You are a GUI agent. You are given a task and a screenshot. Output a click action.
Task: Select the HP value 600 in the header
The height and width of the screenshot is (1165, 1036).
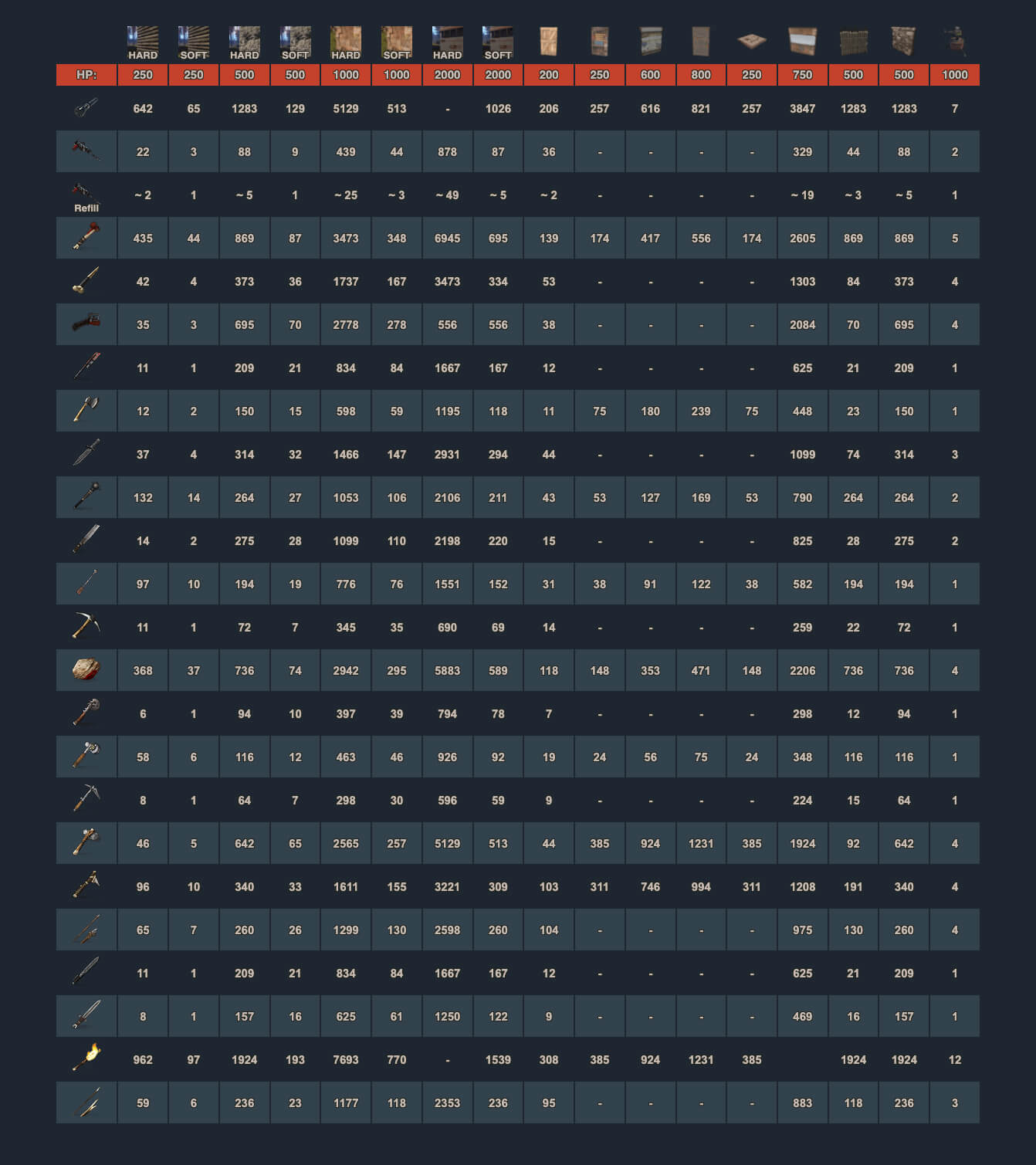click(x=651, y=75)
